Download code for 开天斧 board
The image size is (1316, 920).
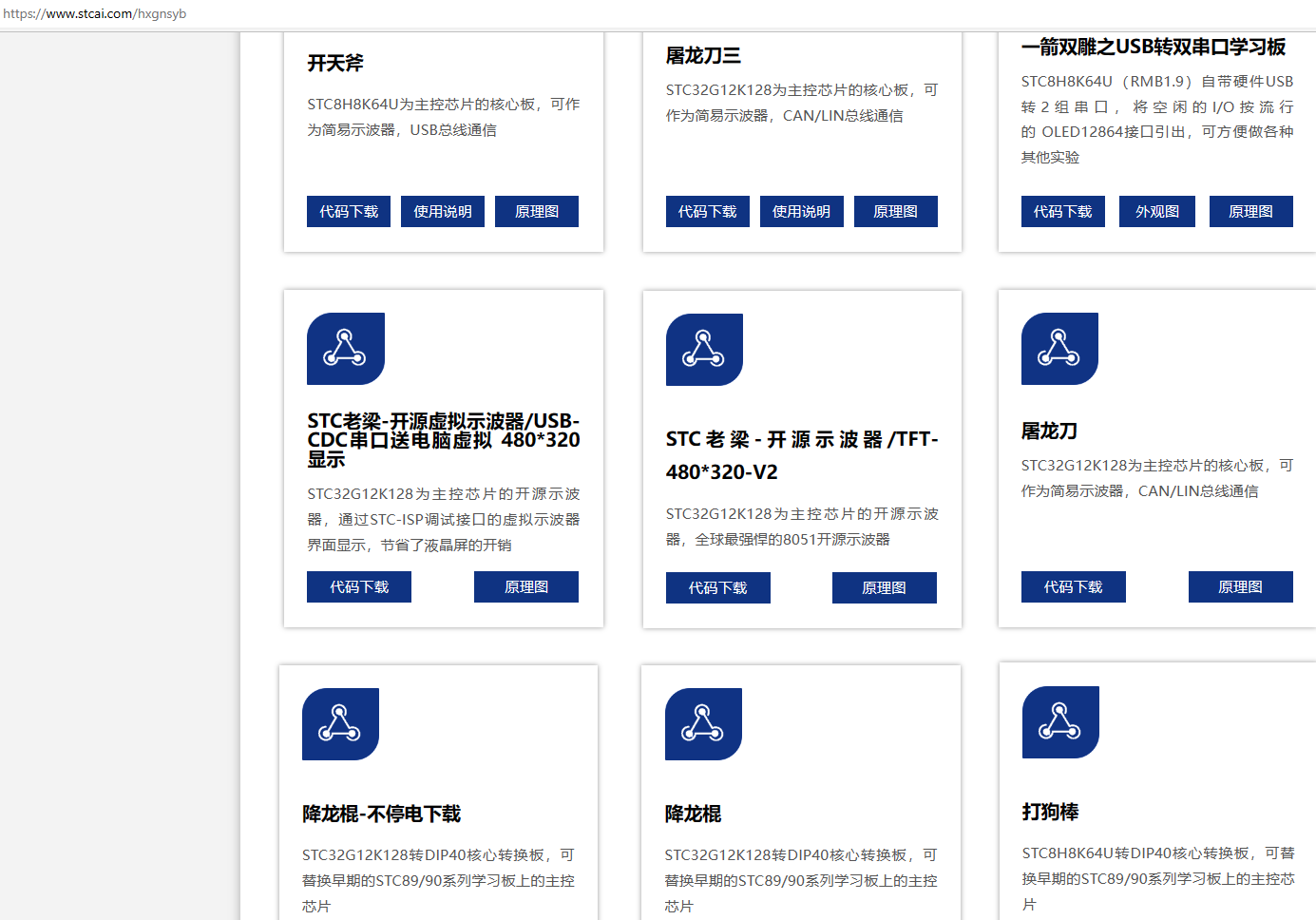(349, 212)
